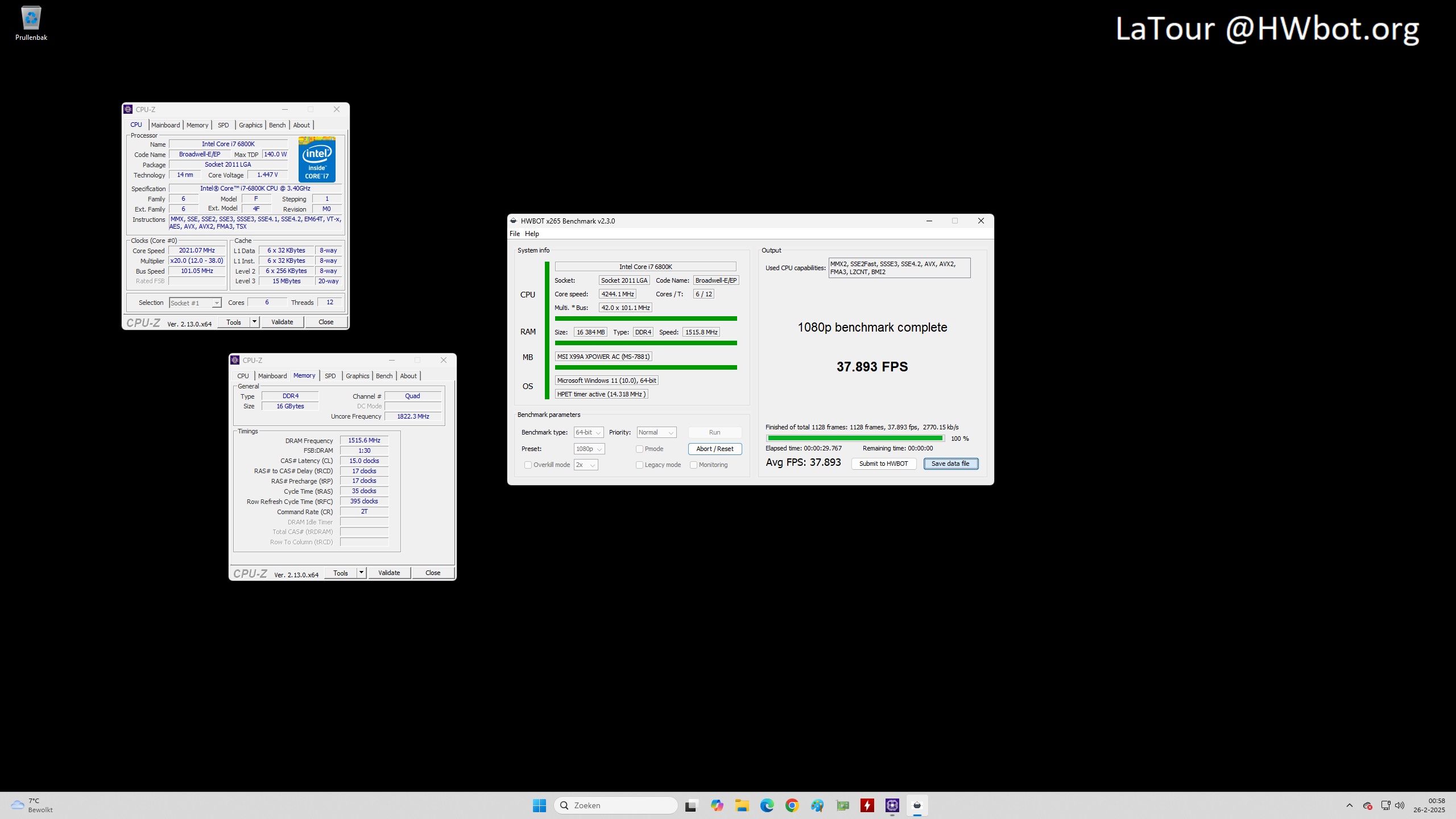This screenshot has height=819, width=1456.
Task: Switch to HWBOT x265 taskbar icon
Action: [917, 805]
